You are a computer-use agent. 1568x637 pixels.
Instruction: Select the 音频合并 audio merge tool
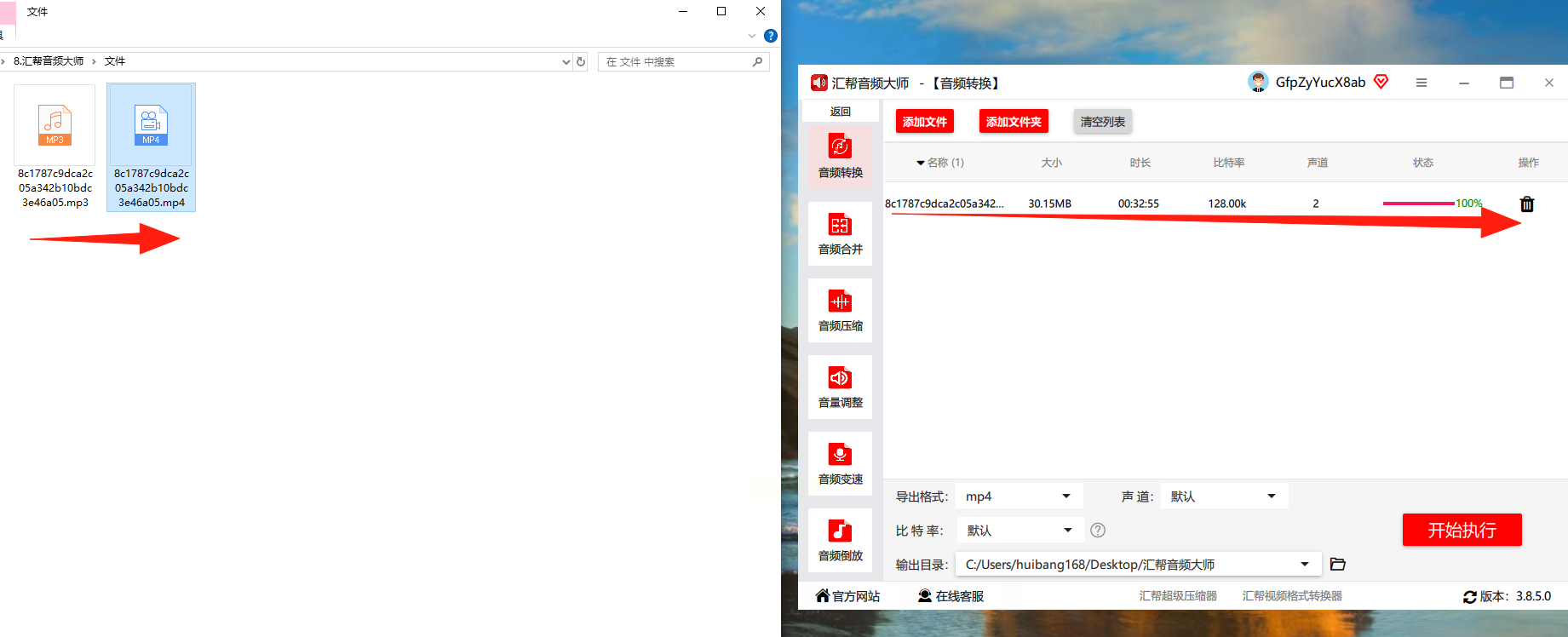tap(840, 233)
